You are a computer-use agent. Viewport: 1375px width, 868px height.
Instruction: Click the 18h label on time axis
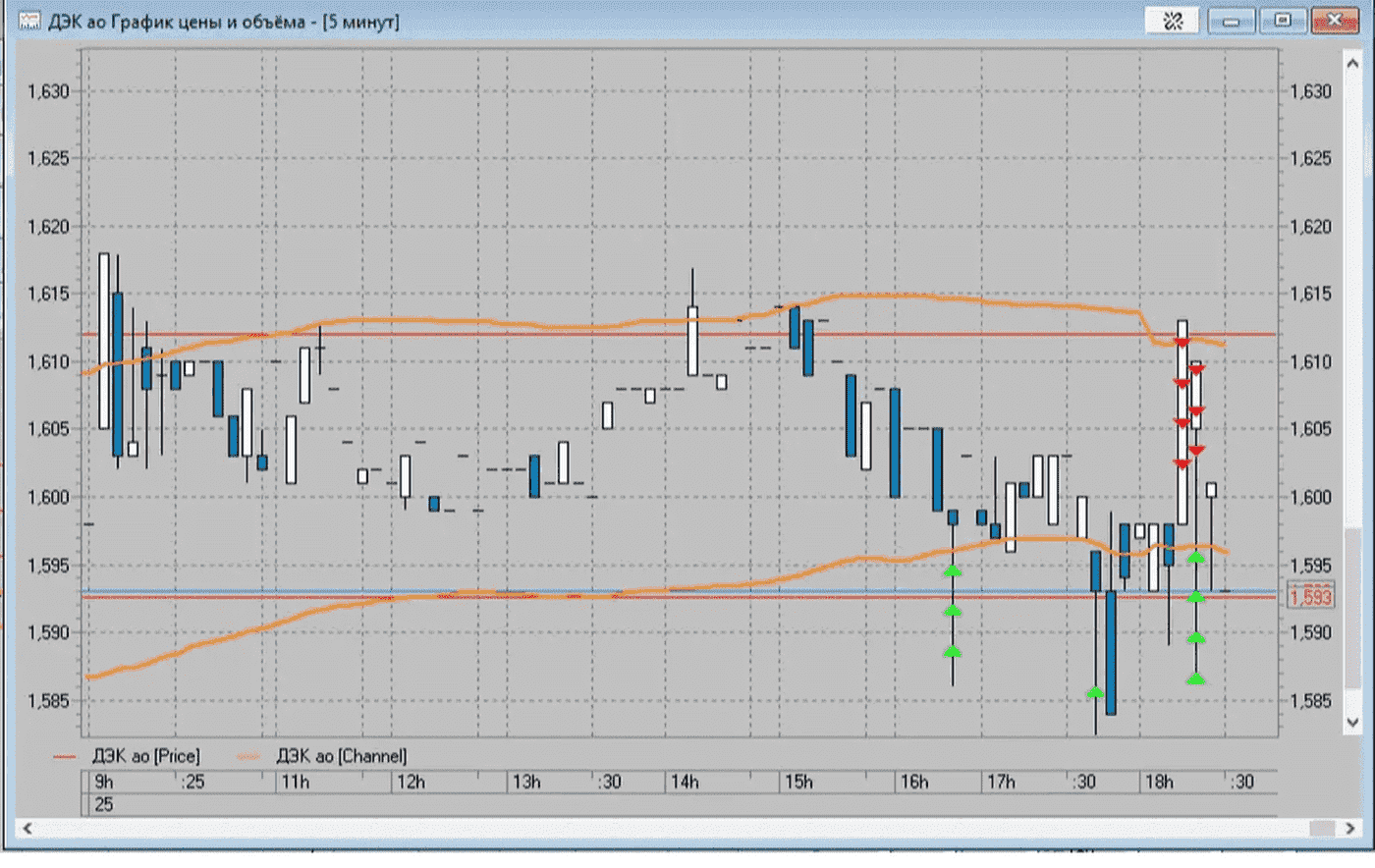coord(1159,783)
